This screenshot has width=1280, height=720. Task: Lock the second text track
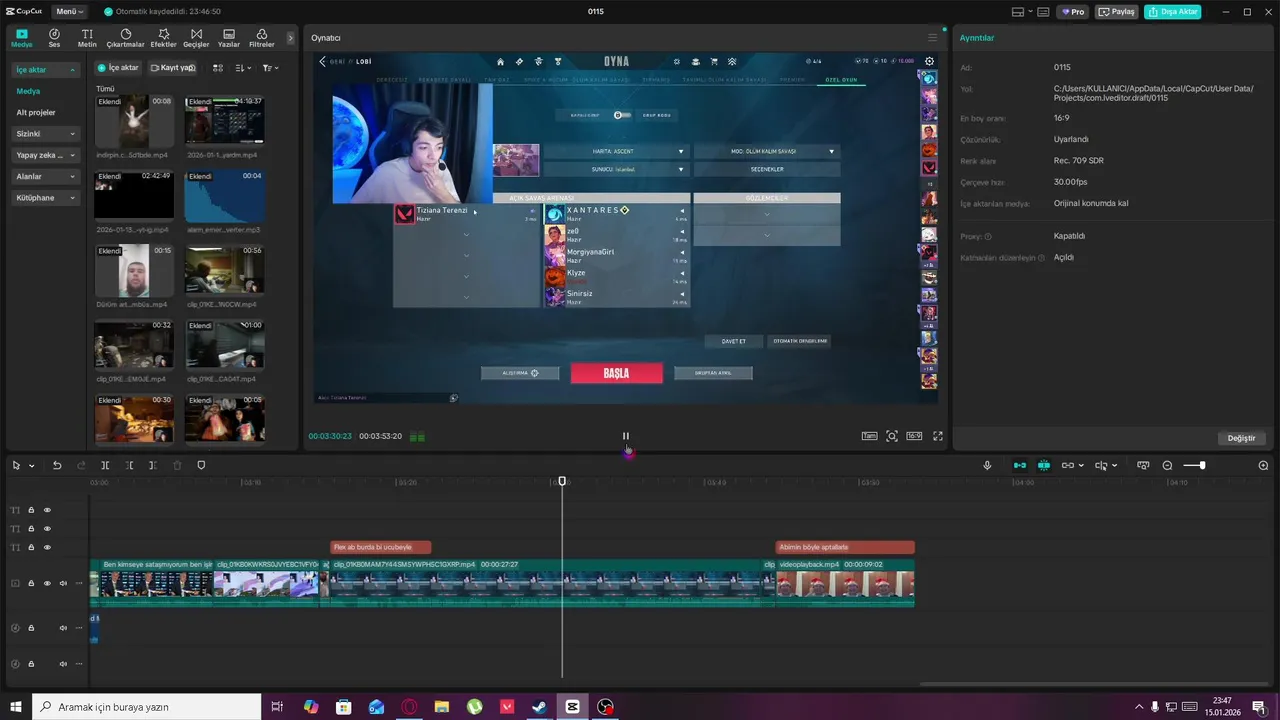click(31, 529)
